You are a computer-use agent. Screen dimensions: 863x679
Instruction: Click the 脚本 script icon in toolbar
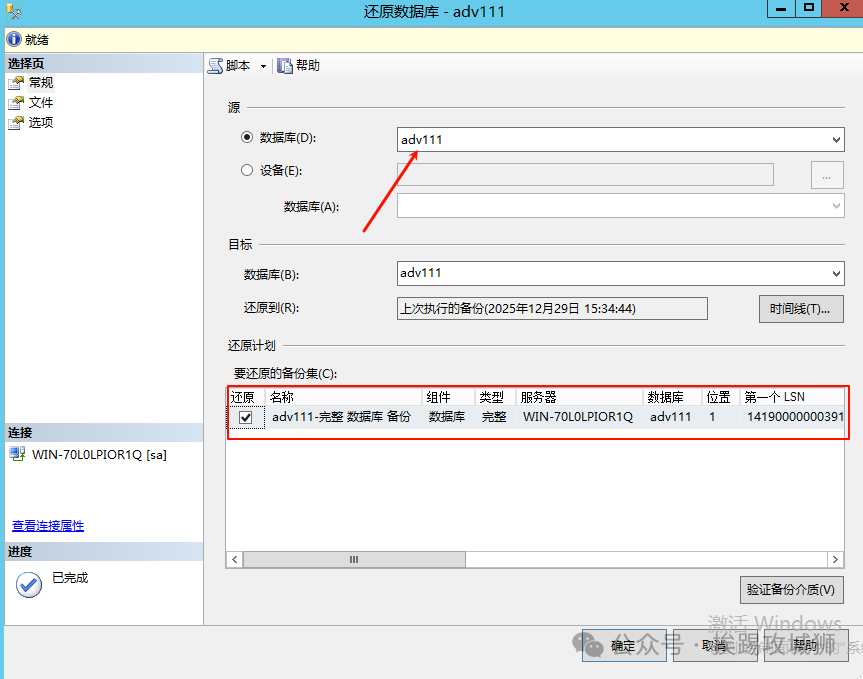(215, 66)
